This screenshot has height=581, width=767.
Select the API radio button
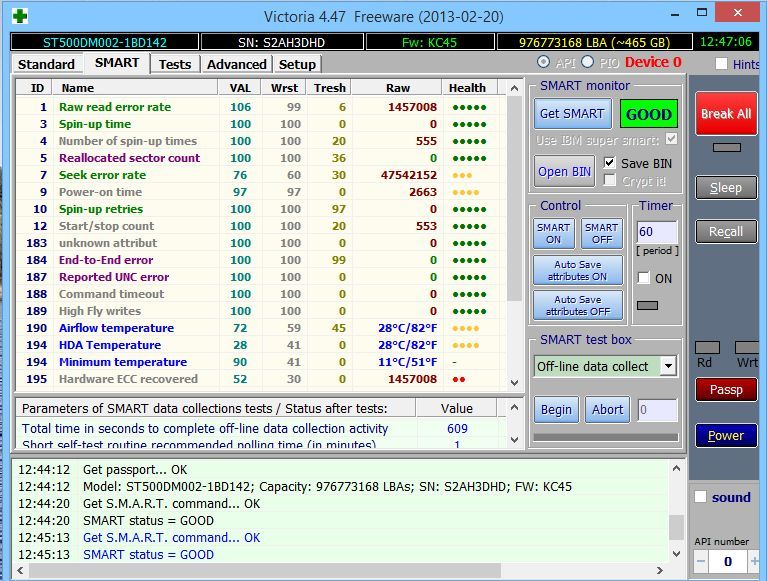(x=543, y=62)
